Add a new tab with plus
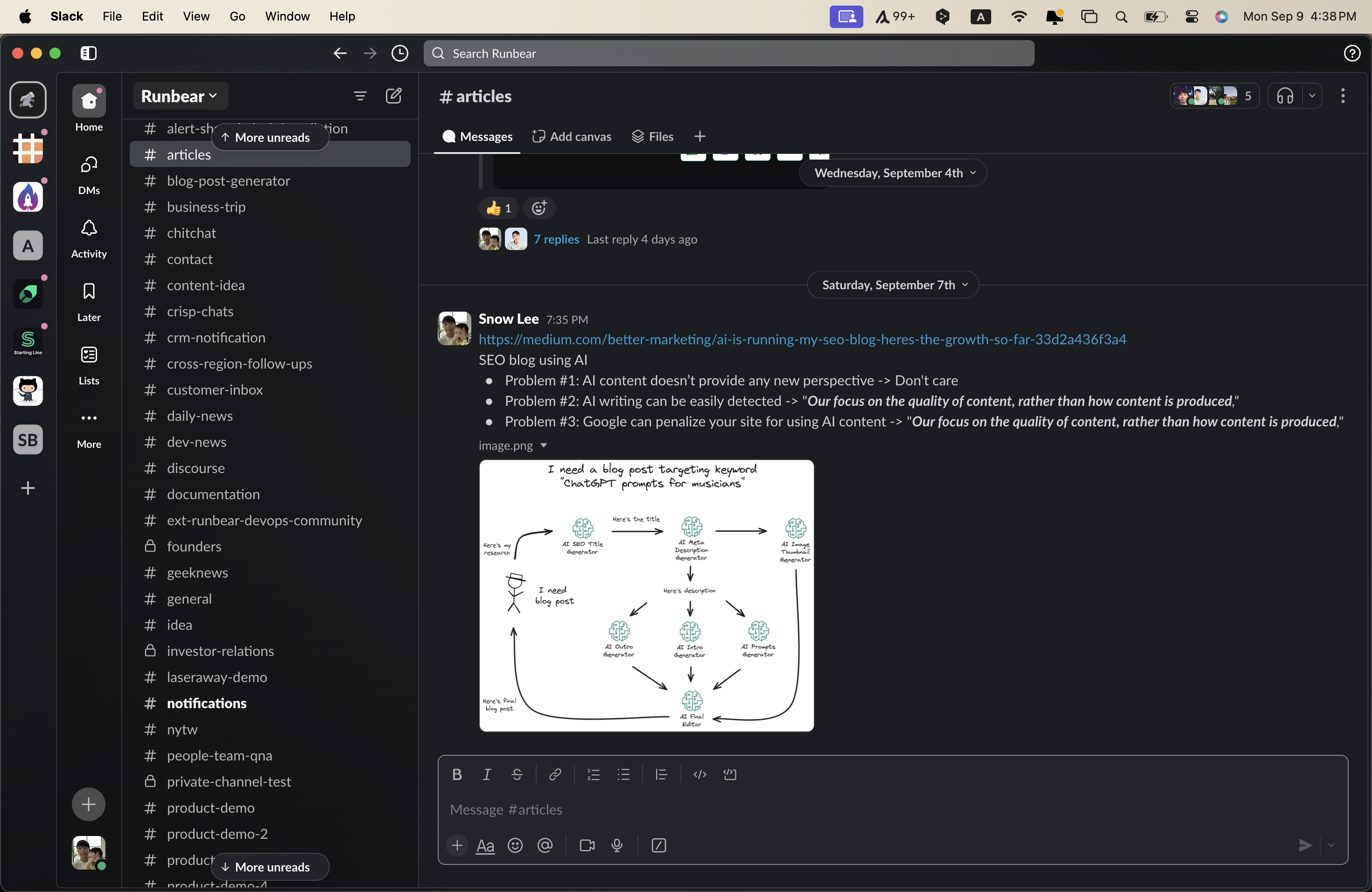 (x=699, y=137)
